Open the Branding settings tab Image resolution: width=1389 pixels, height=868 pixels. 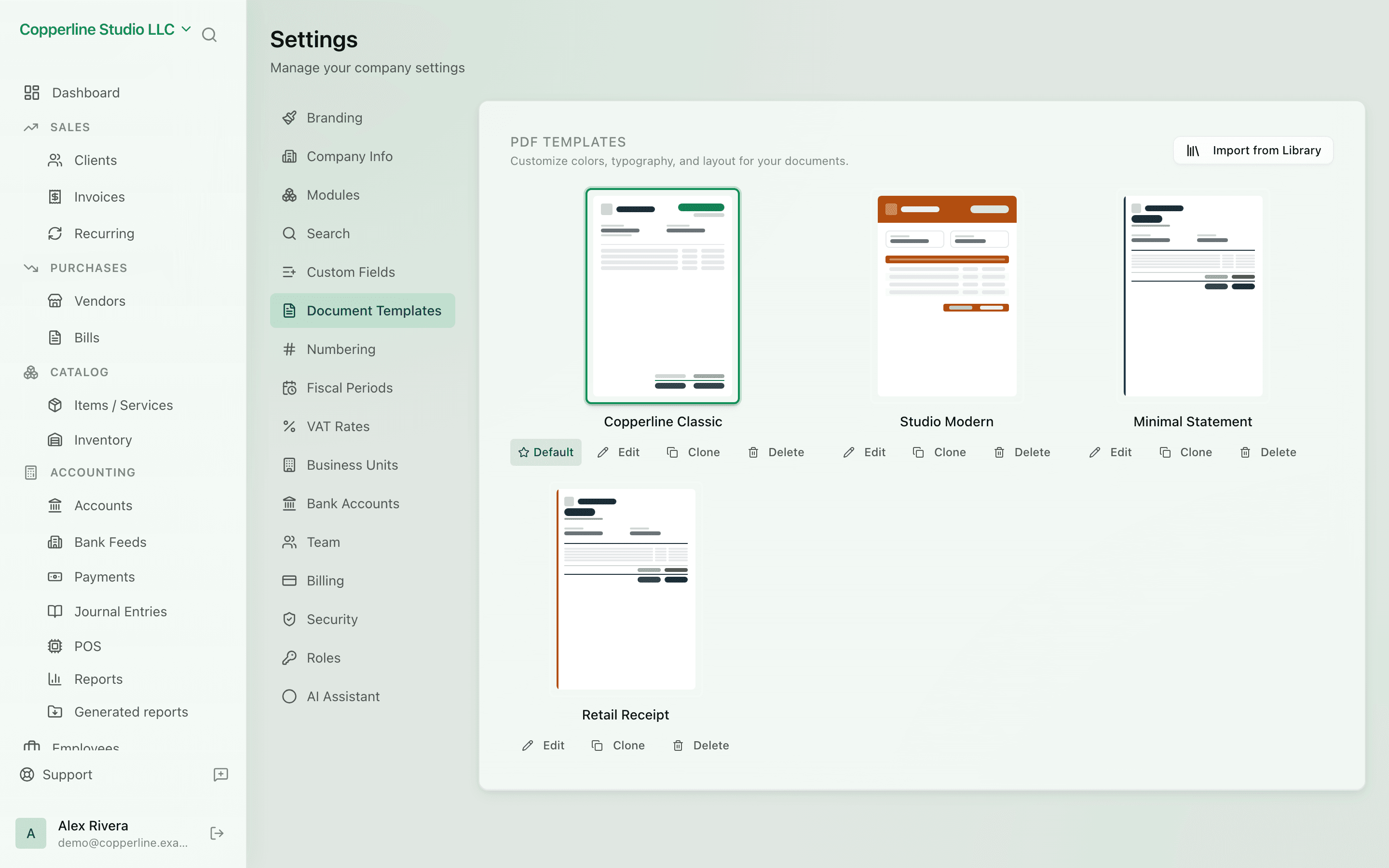tap(363, 118)
